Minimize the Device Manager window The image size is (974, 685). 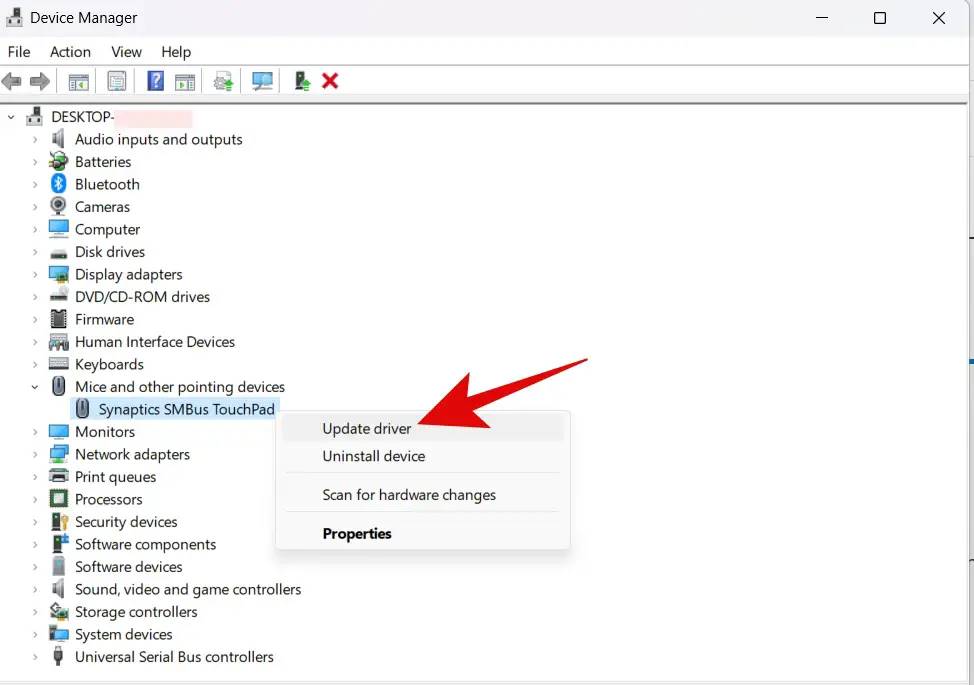822,18
